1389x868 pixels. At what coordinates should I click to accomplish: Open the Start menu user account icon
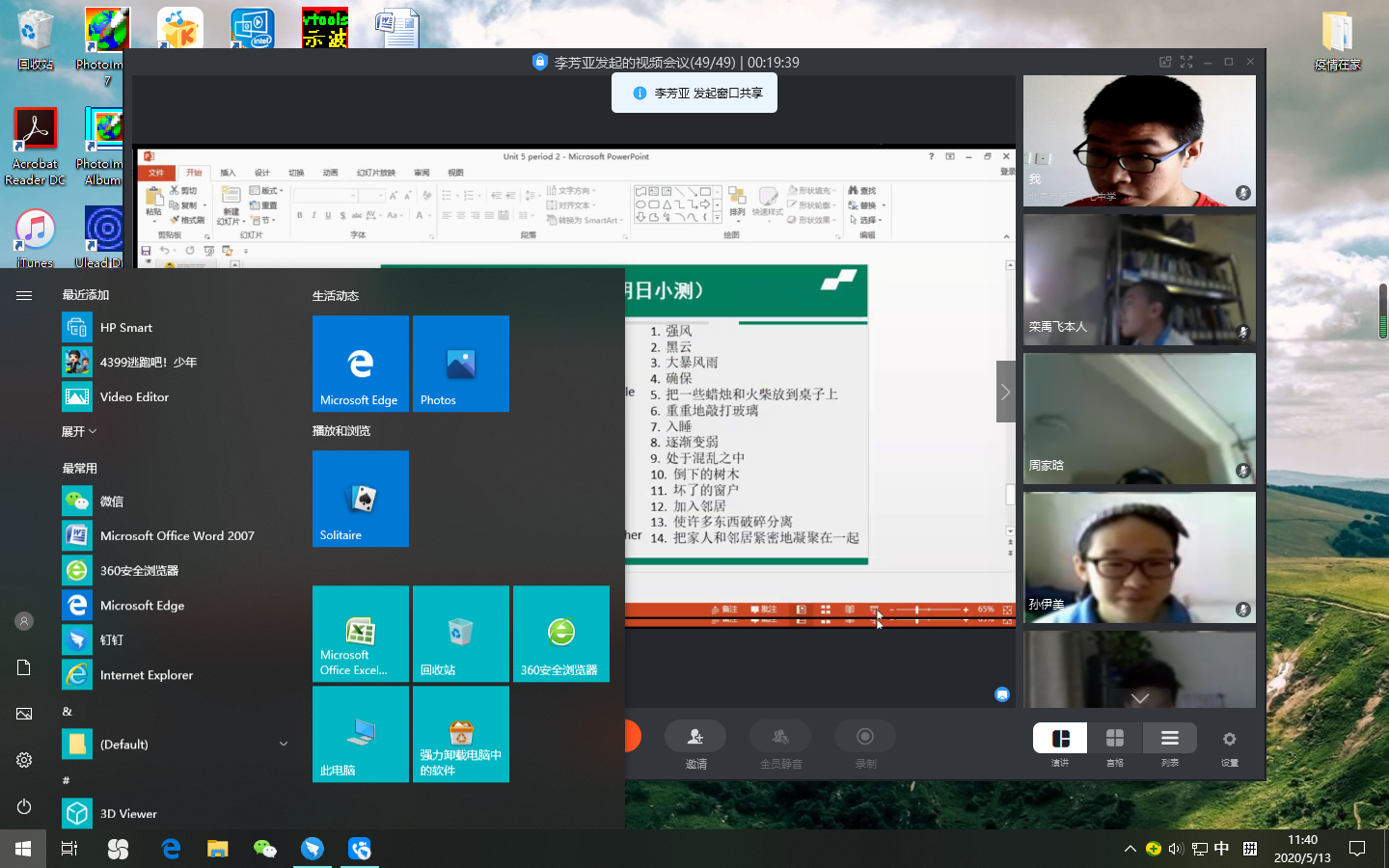tap(24, 621)
